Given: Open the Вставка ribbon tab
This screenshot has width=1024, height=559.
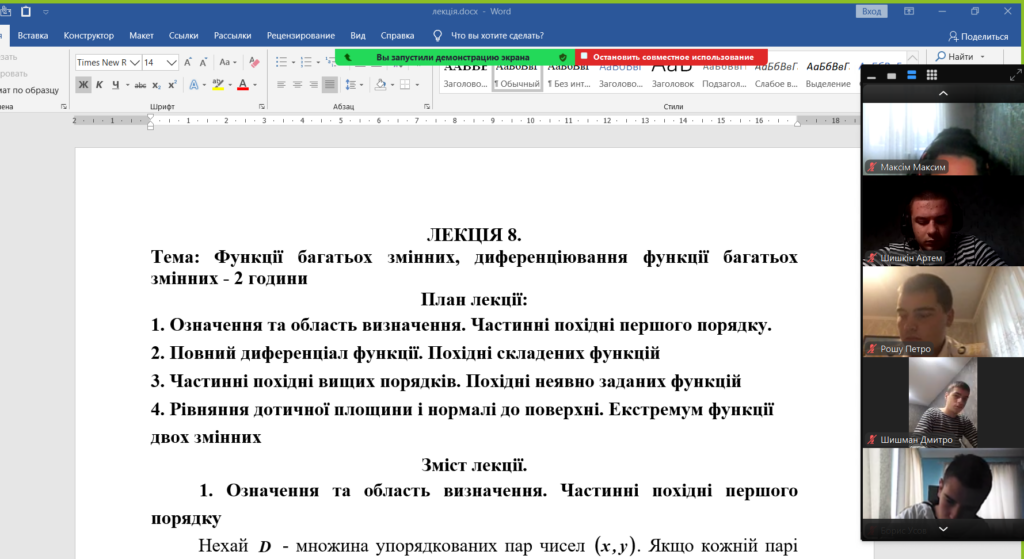Looking at the screenshot, I should click(x=33, y=36).
